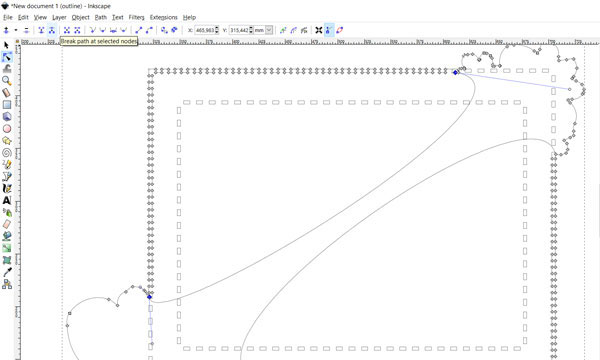Viewport: 600px width, 360px height.
Task: Open the Filters menu
Action: click(136, 17)
